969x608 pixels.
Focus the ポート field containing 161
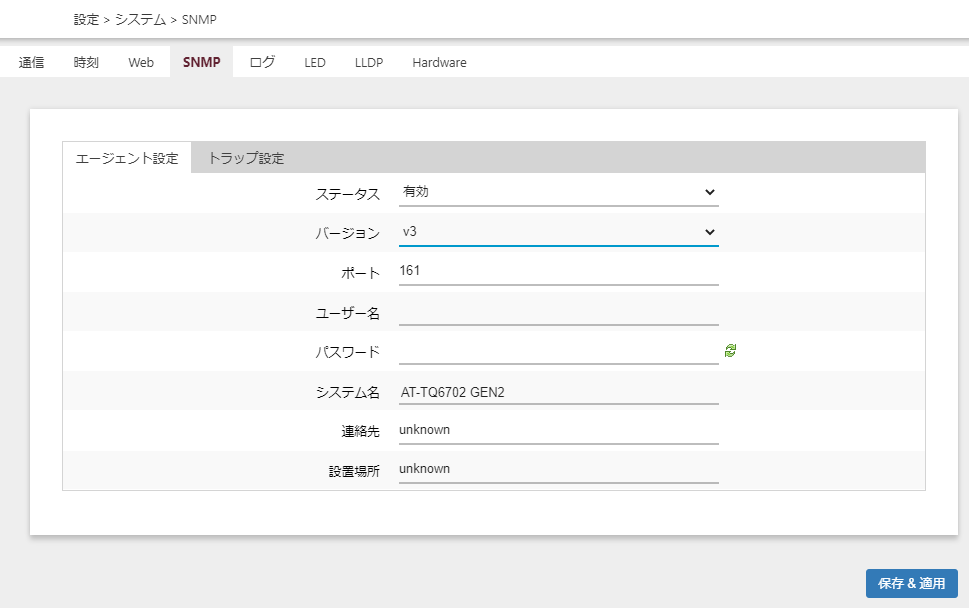559,271
